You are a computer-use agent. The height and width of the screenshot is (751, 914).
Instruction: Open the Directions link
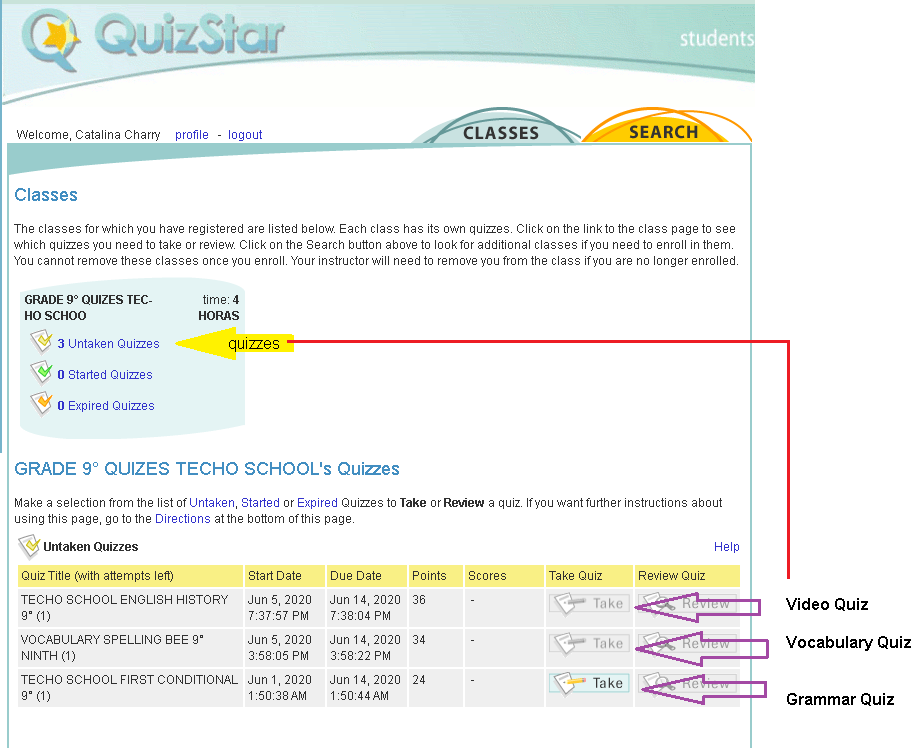click(182, 519)
